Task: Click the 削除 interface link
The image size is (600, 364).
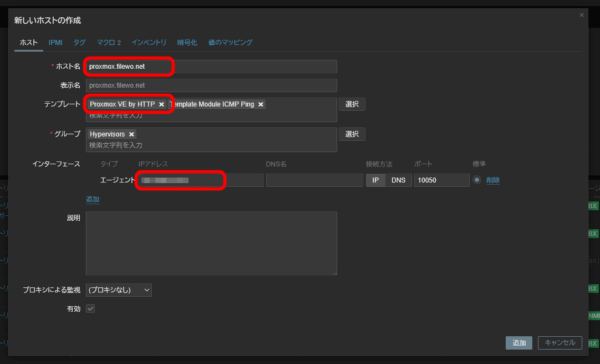Action: point(493,180)
